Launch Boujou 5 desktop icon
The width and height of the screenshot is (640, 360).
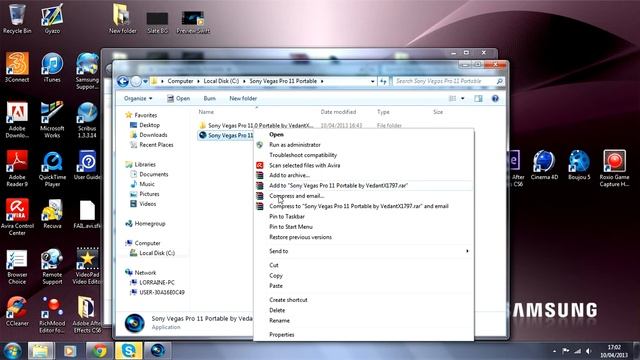[x=579, y=165]
